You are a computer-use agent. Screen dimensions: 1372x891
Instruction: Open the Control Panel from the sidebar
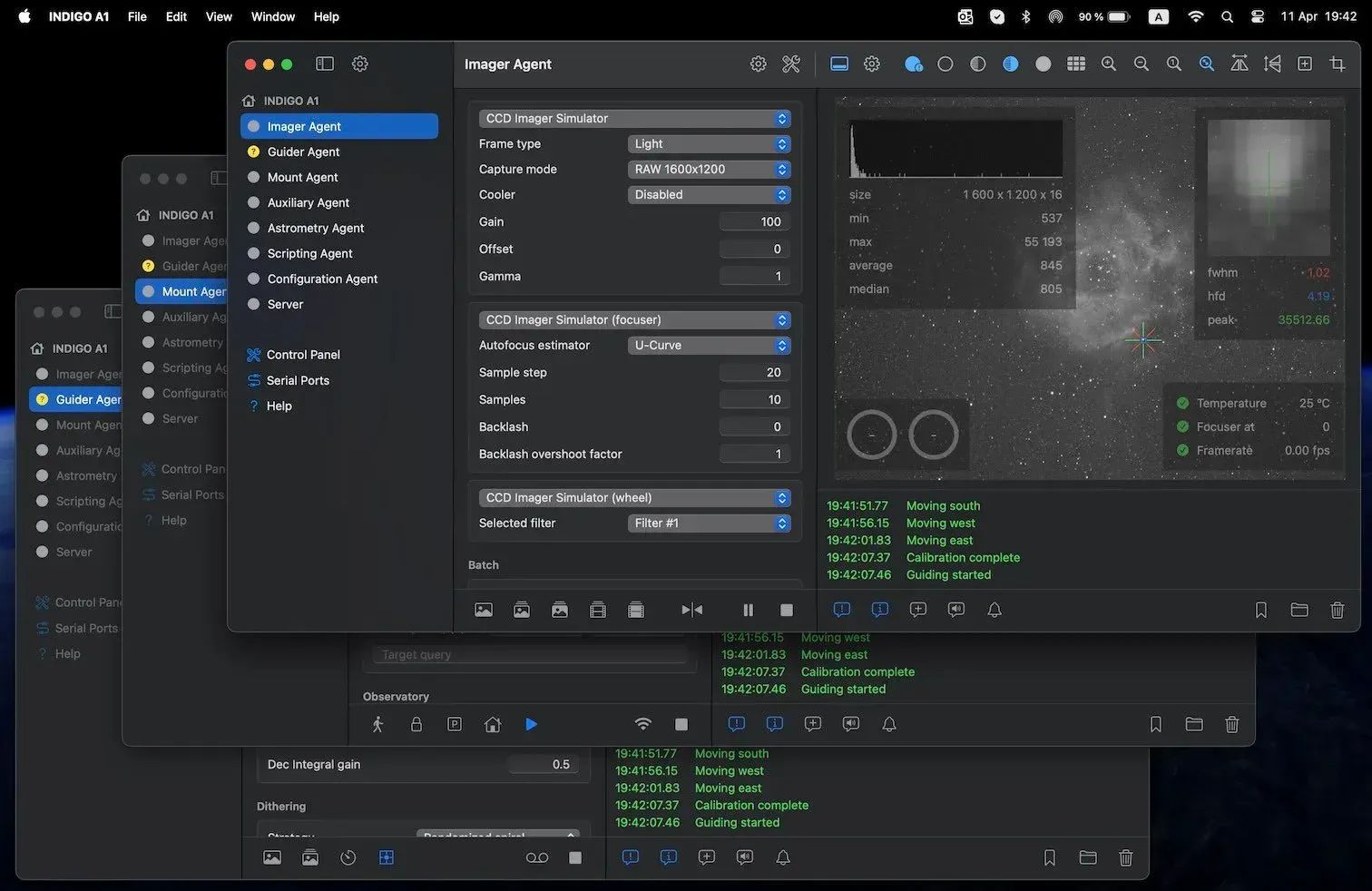pyautogui.click(x=301, y=354)
